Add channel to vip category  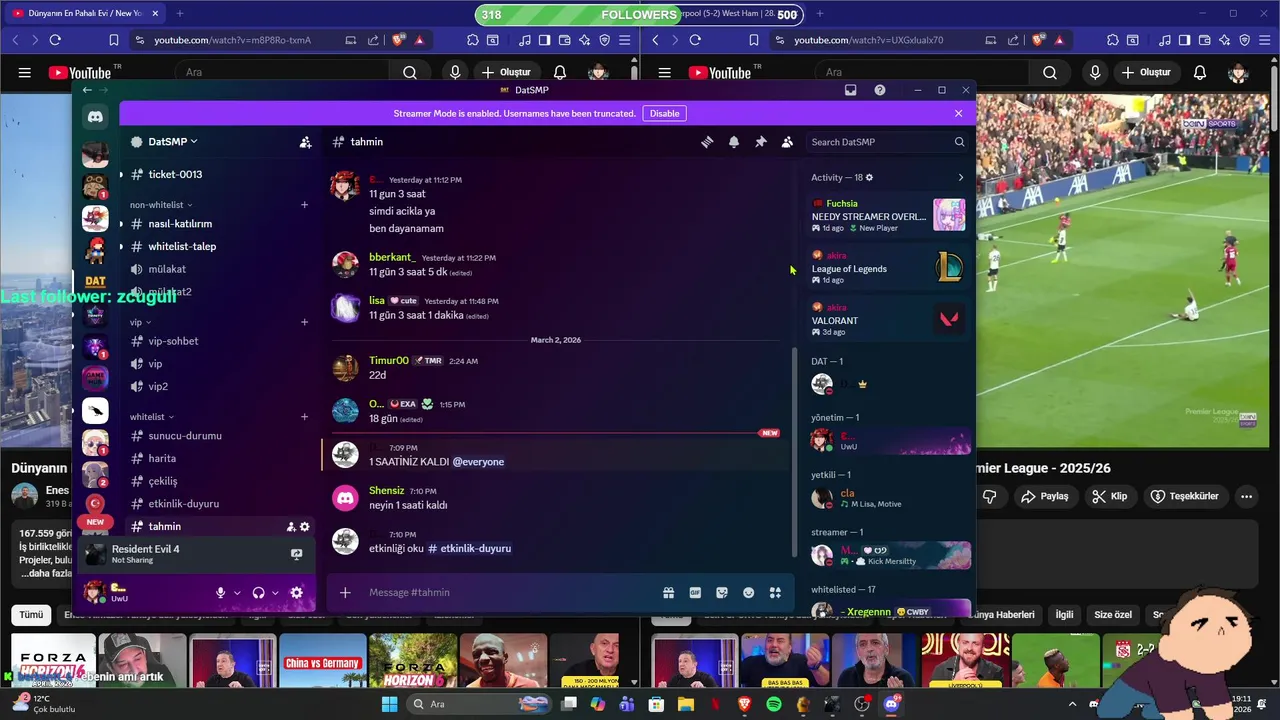point(305,322)
